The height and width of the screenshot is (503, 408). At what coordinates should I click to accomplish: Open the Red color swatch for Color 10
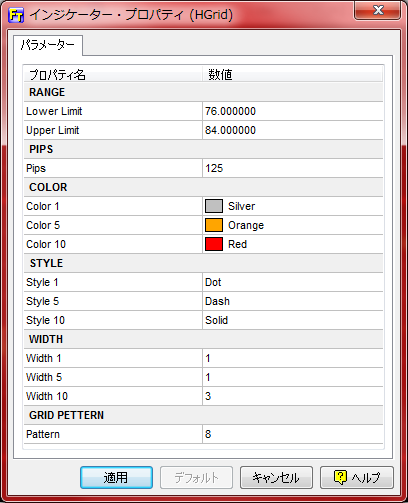[214, 244]
